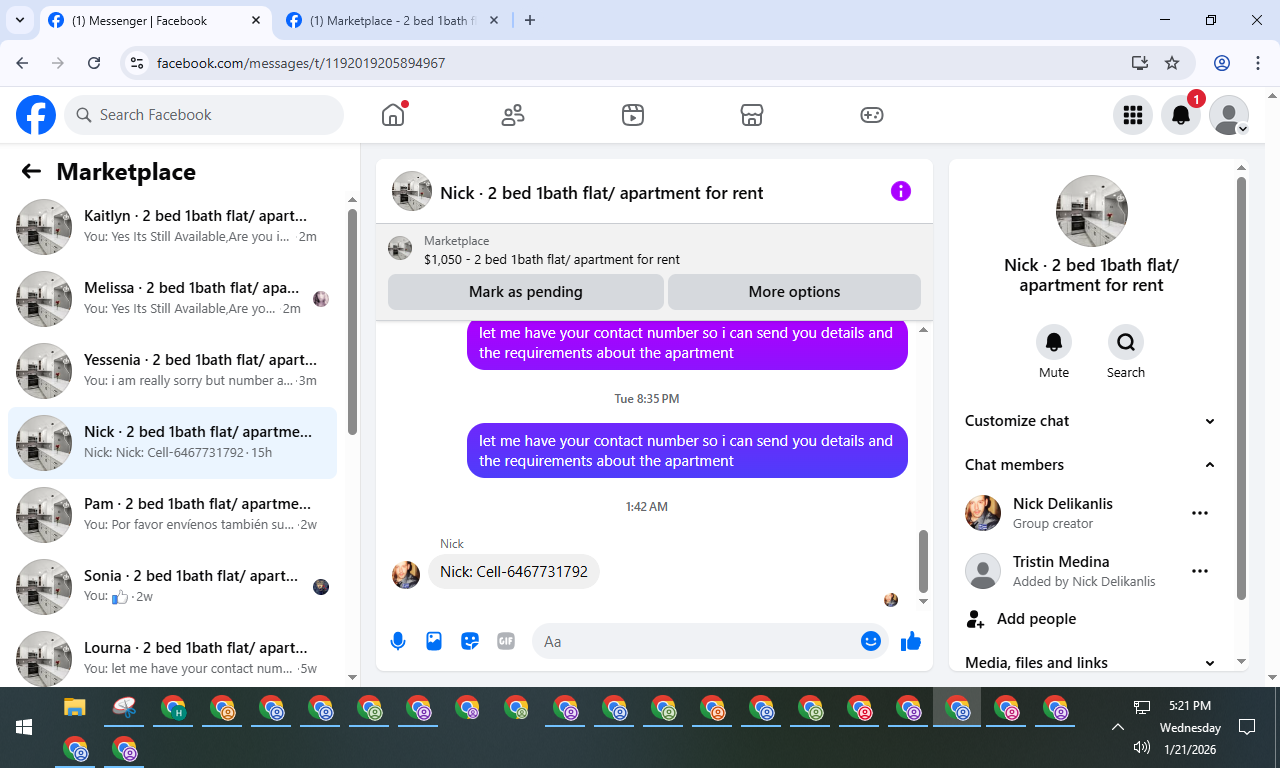The image size is (1280, 768).
Task: Click Nick's avatar beside his message
Action: tap(406, 574)
